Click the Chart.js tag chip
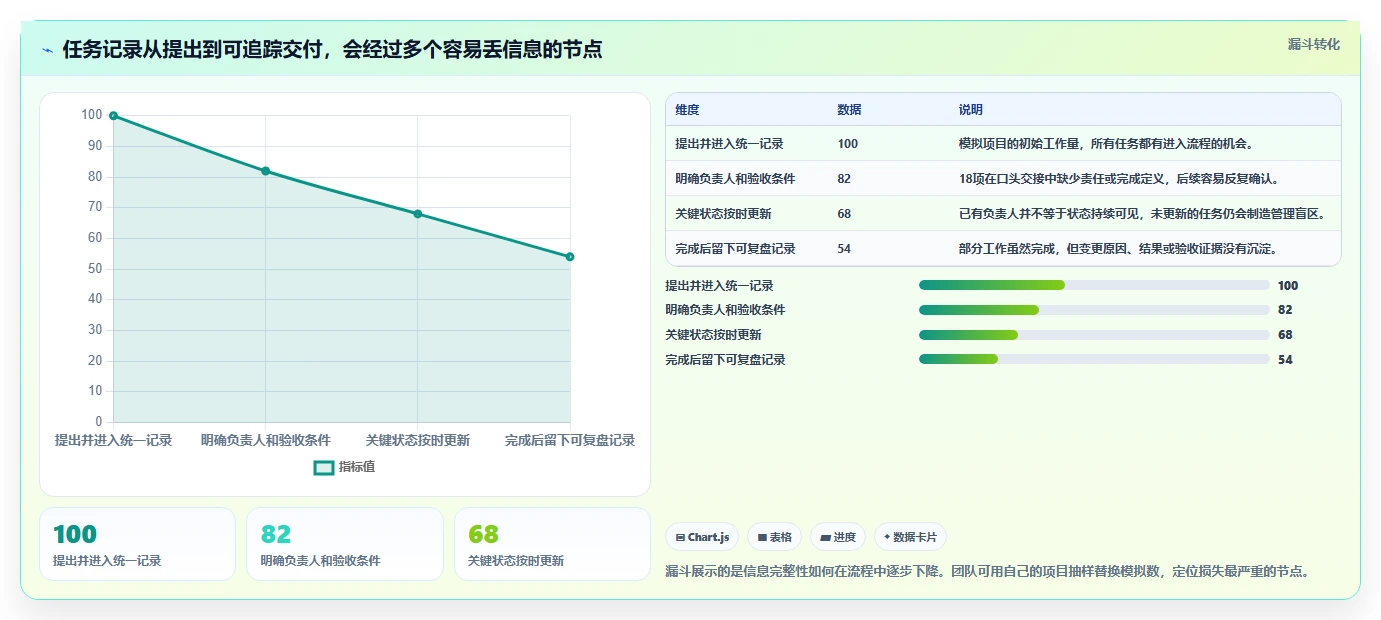 (700, 537)
